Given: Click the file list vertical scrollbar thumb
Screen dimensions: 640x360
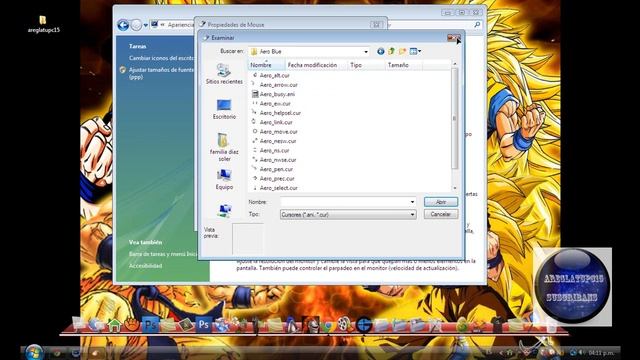Looking at the screenshot, I should [x=455, y=118].
